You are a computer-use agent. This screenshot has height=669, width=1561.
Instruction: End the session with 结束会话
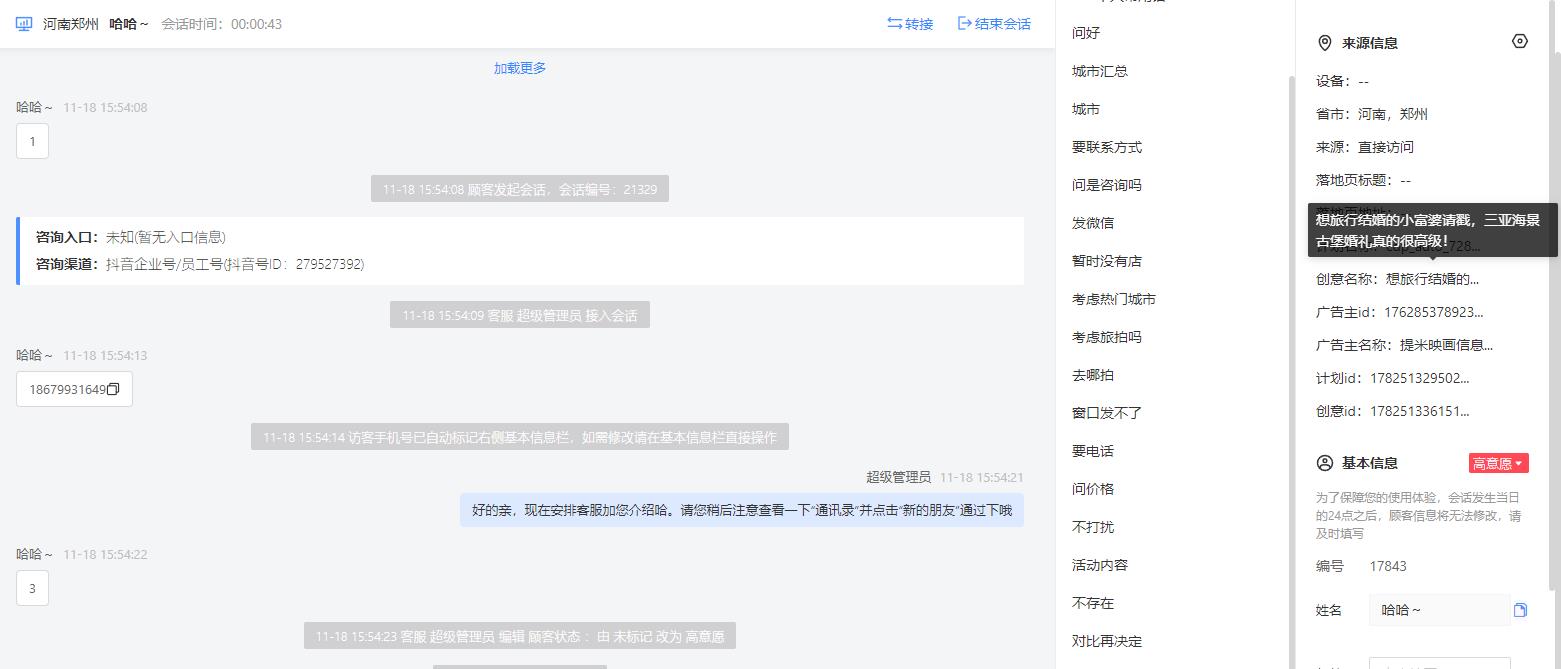click(x=994, y=24)
